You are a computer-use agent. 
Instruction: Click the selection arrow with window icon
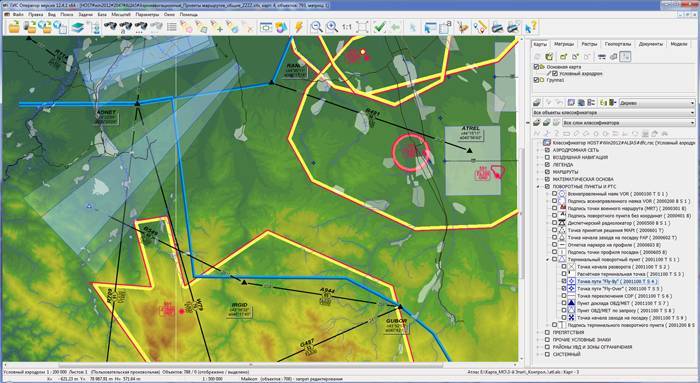pos(430,27)
